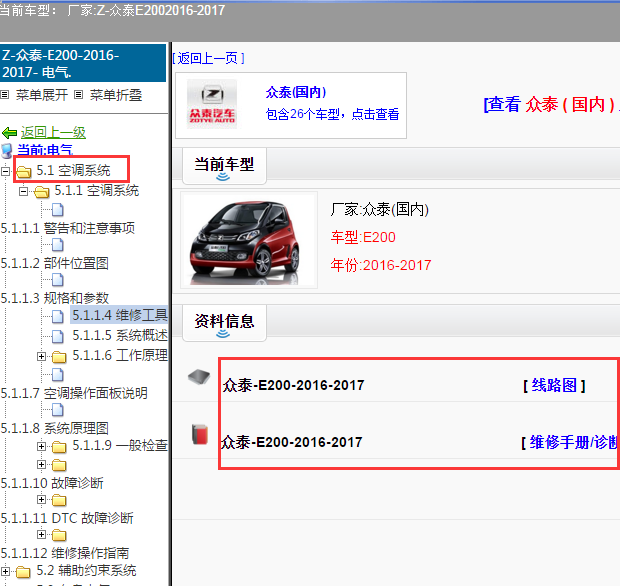The image size is (620, 586).
Task: Click the 当前:电气 link
Action: coord(45,150)
